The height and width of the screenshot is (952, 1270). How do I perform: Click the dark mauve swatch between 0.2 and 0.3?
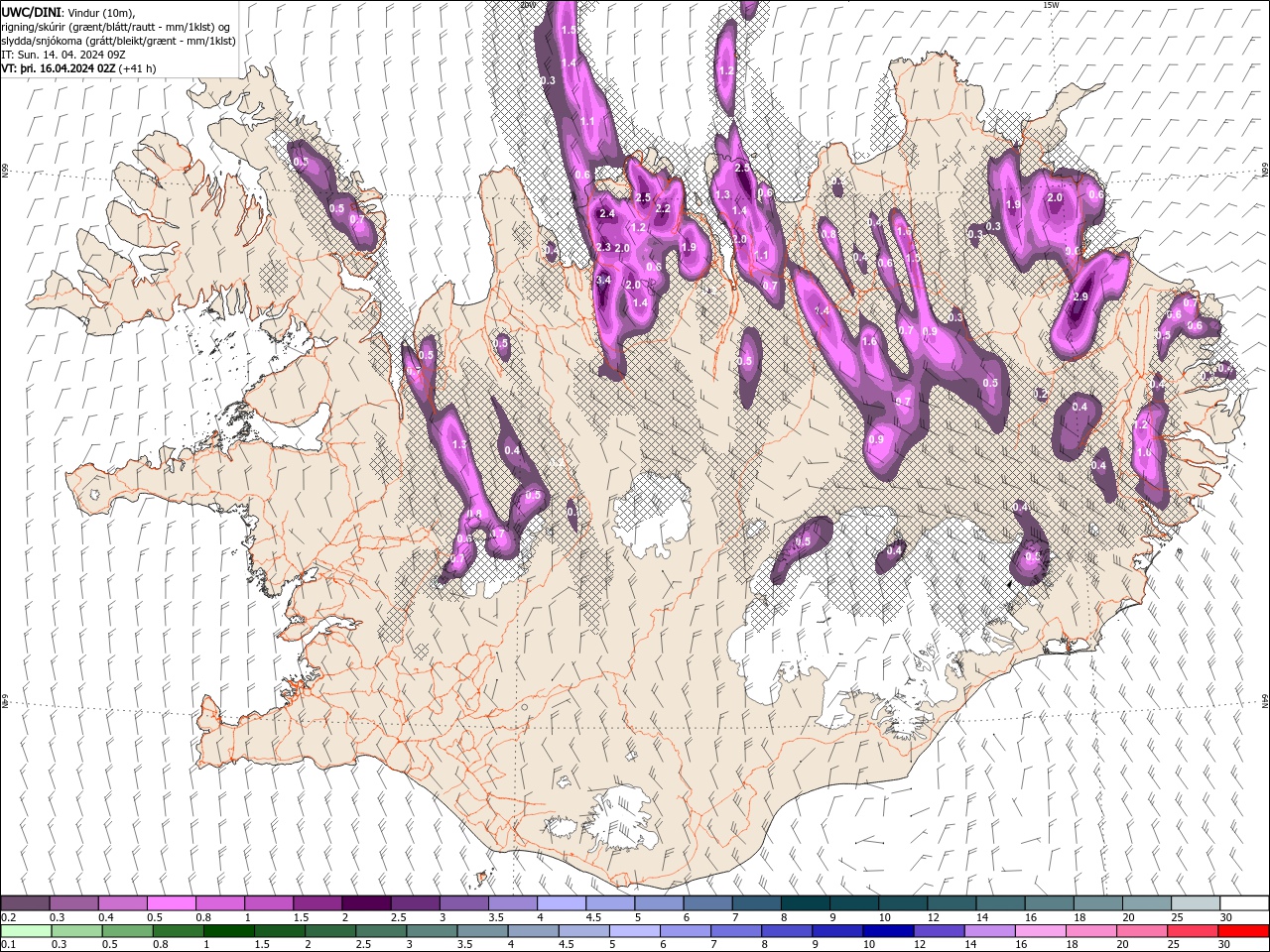[26, 903]
